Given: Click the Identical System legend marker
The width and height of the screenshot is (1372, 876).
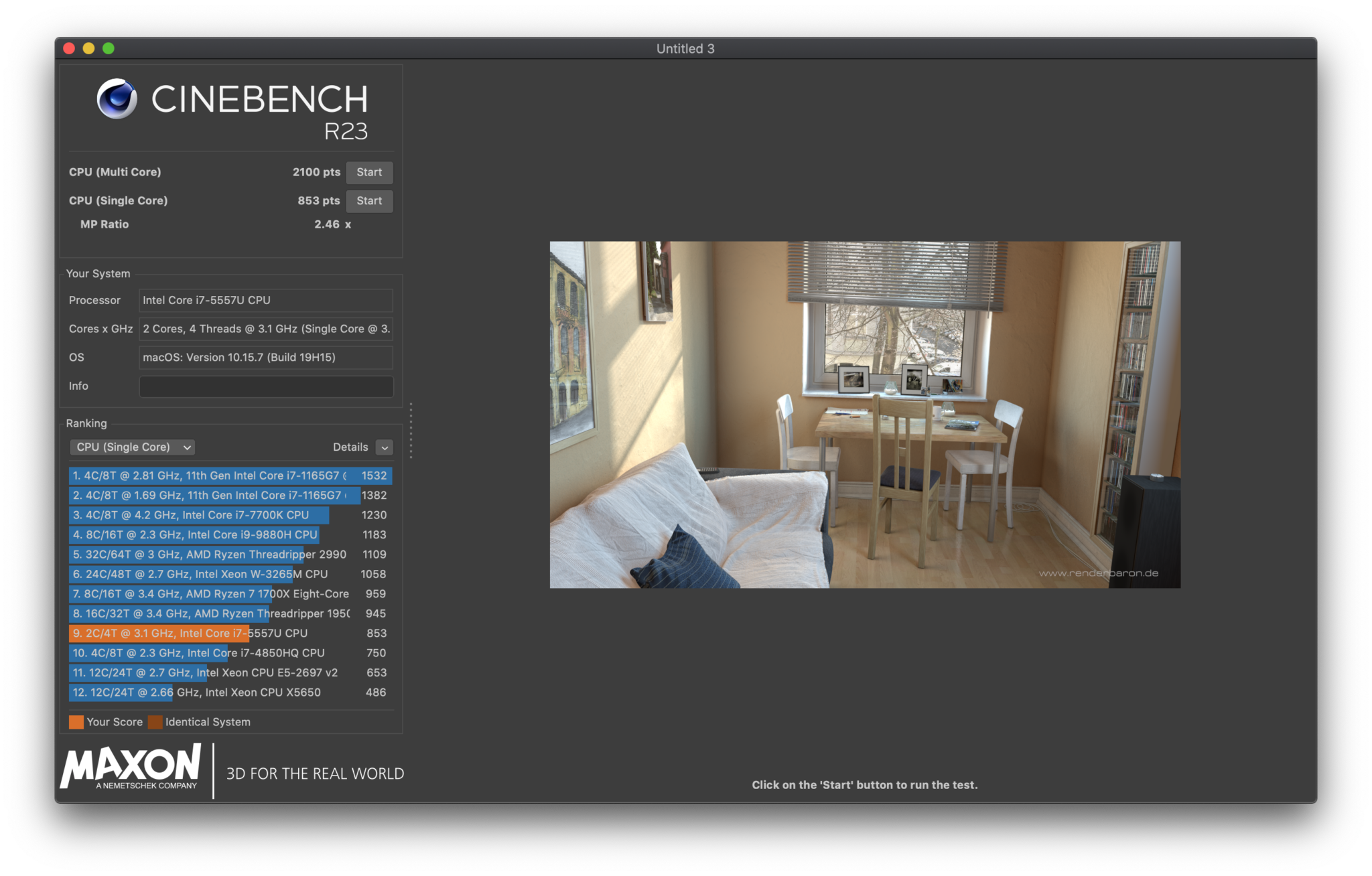Looking at the screenshot, I should pos(155,722).
